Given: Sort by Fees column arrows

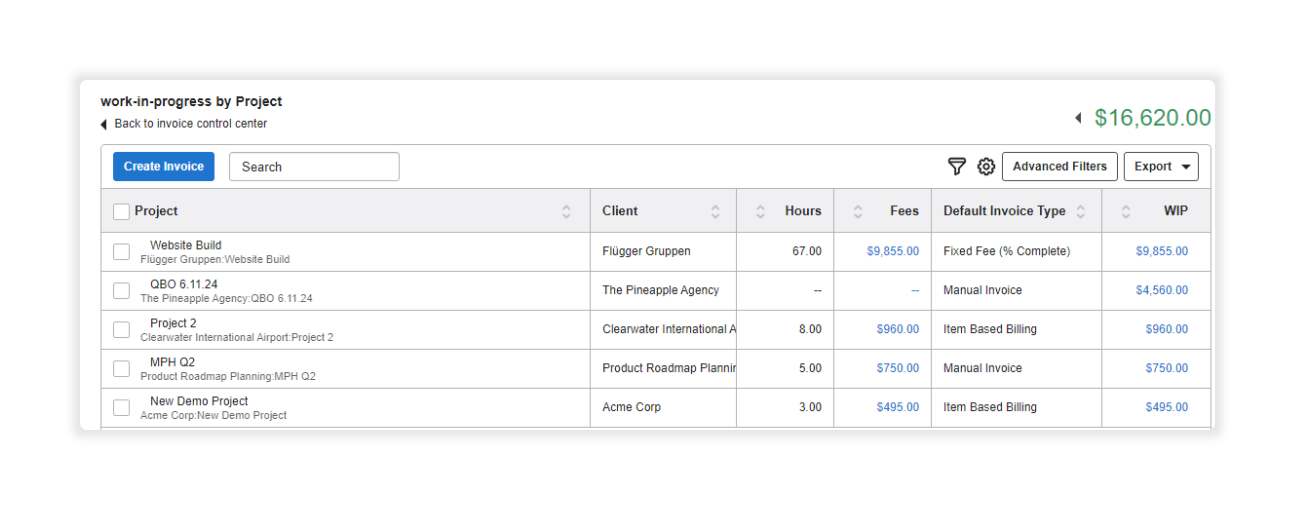Looking at the screenshot, I should (858, 211).
